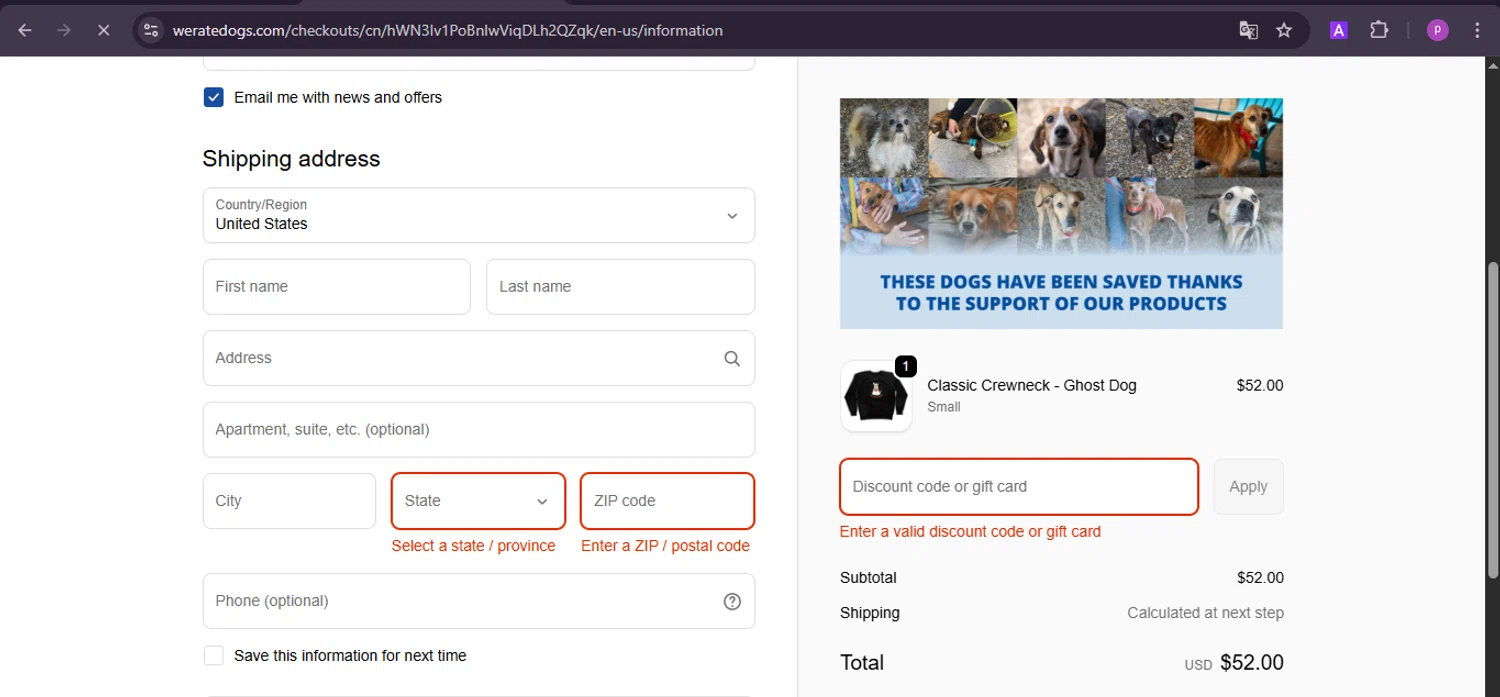Open the Extensions puzzle icon
This screenshot has height=697, width=1500.
1379,30
